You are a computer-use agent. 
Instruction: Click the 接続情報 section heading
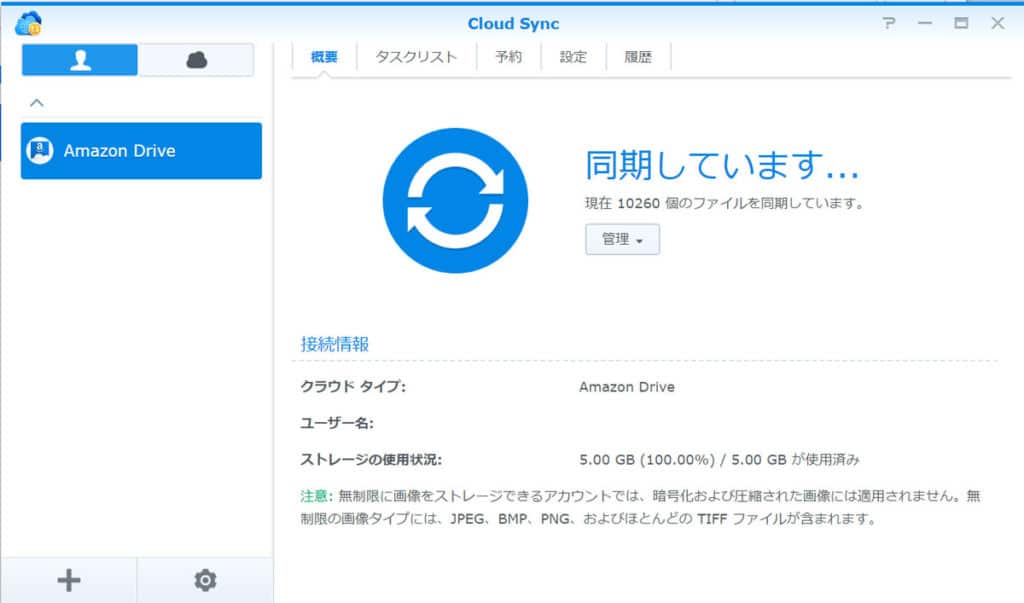334,344
